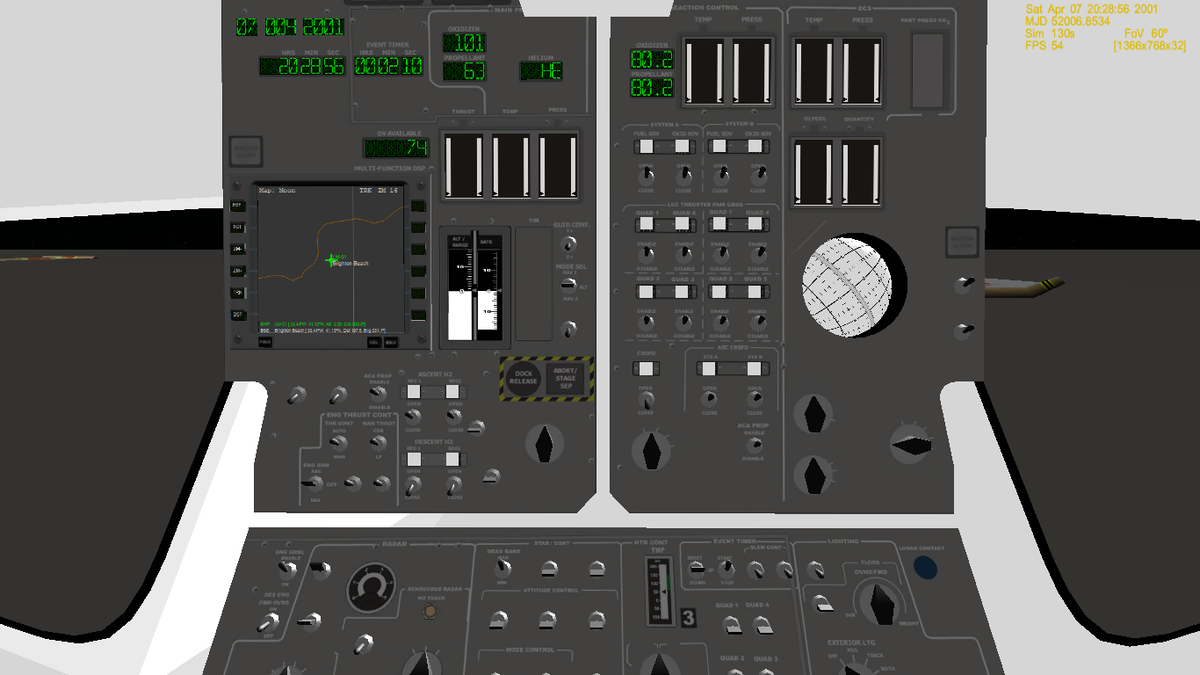Flip the ENG GMBL enable switch
The height and width of the screenshot is (675, 1200).
[x=286, y=570]
